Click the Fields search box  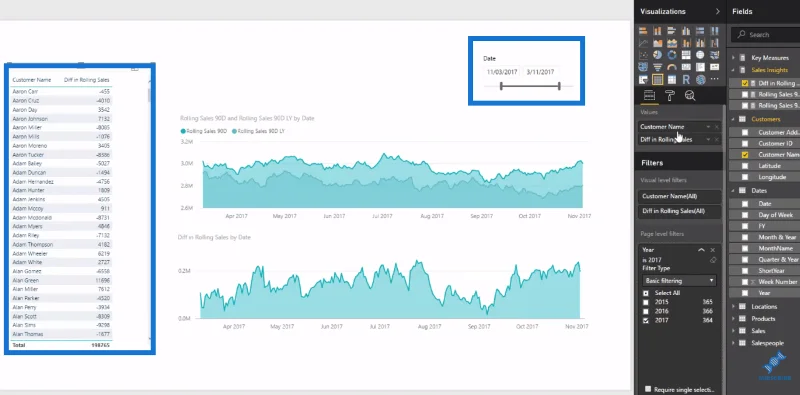click(x=765, y=35)
